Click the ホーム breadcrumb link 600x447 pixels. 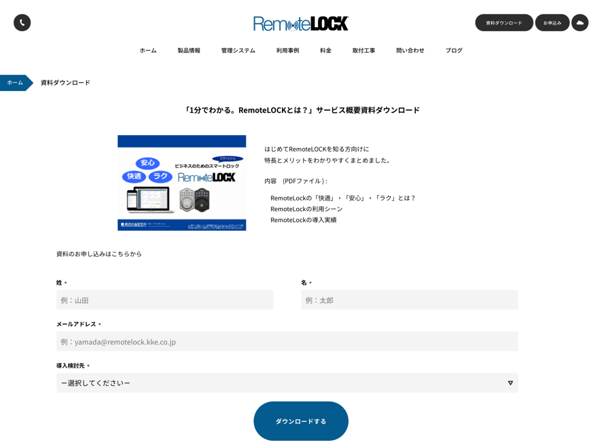click(15, 83)
